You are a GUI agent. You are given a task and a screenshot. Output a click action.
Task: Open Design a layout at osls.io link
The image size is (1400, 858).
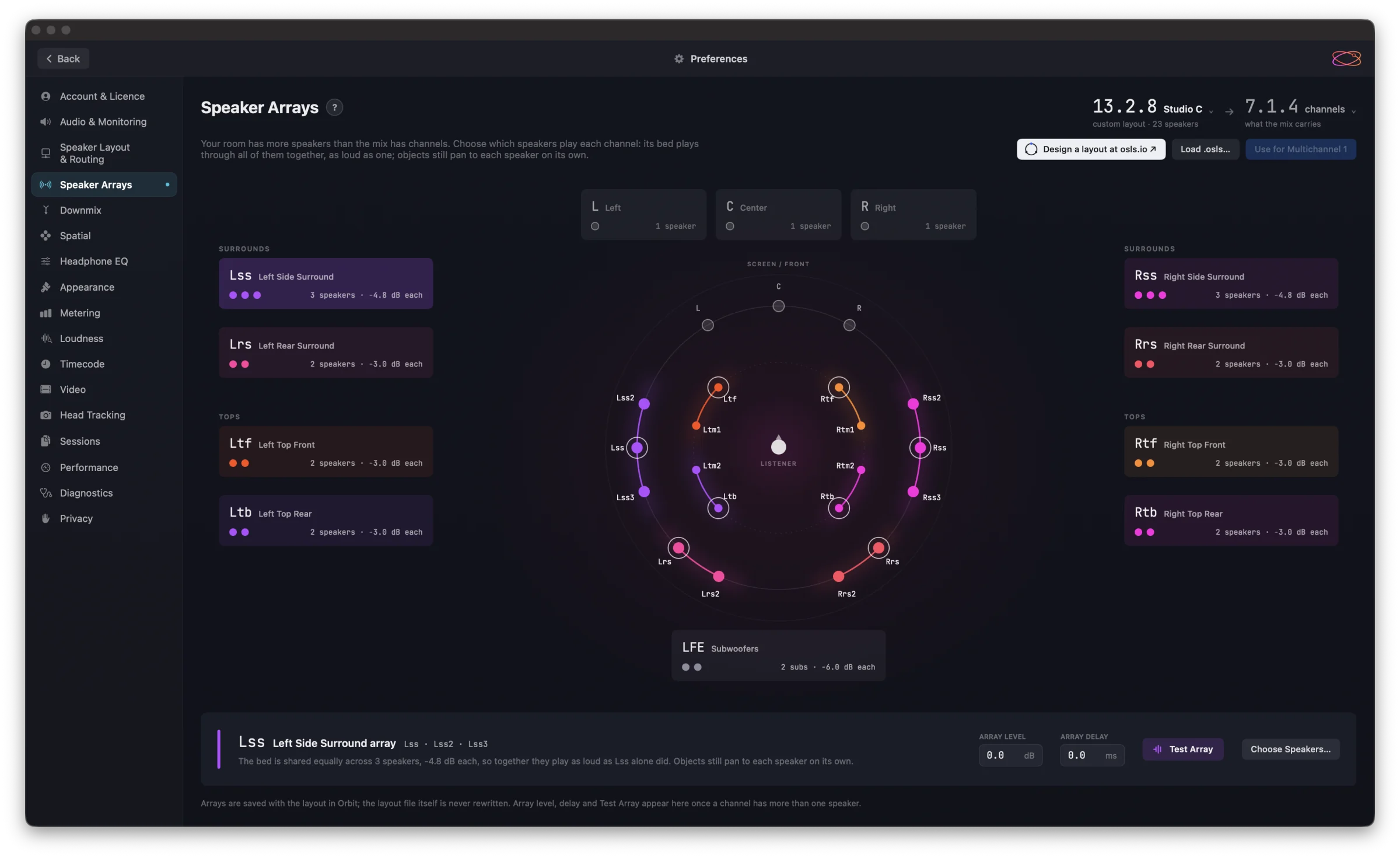click(x=1091, y=149)
